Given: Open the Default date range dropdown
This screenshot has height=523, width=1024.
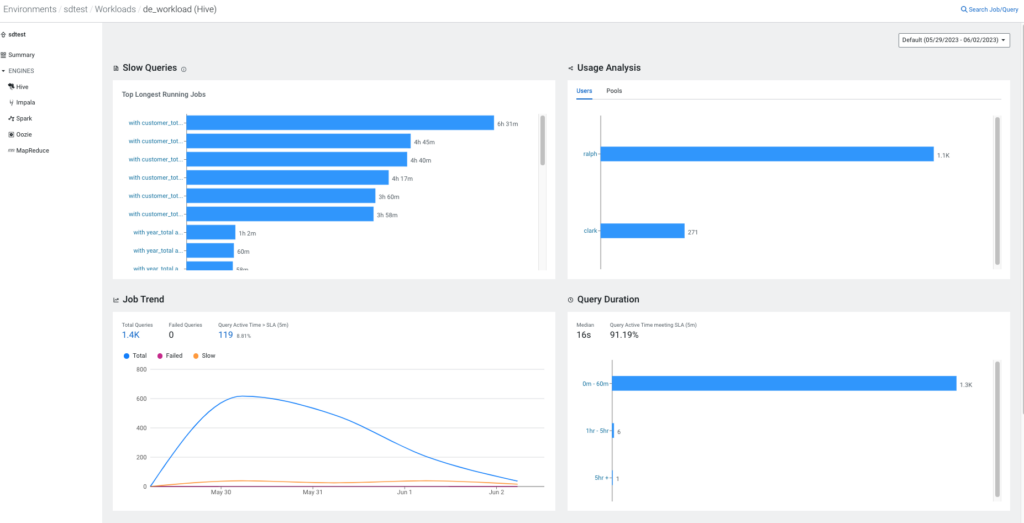Looking at the screenshot, I should tap(954, 40).
